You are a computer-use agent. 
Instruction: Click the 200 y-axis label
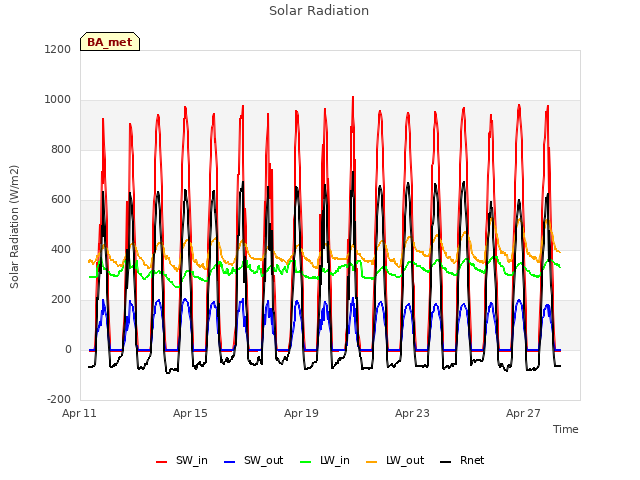tap(61, 300)
